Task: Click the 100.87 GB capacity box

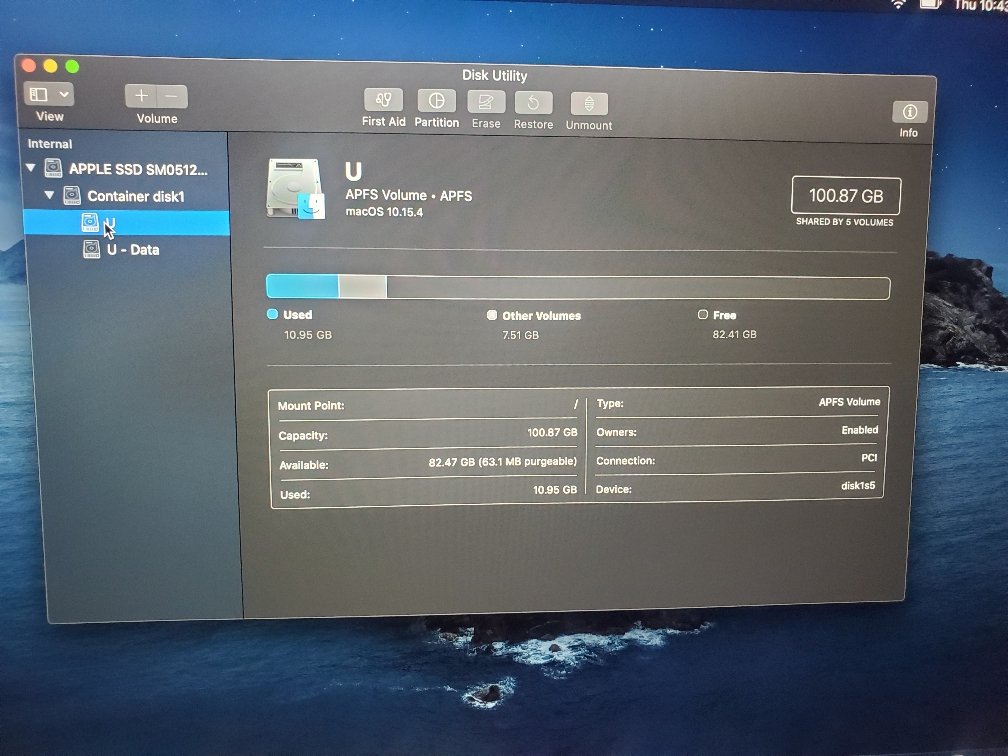Action: 845,195
